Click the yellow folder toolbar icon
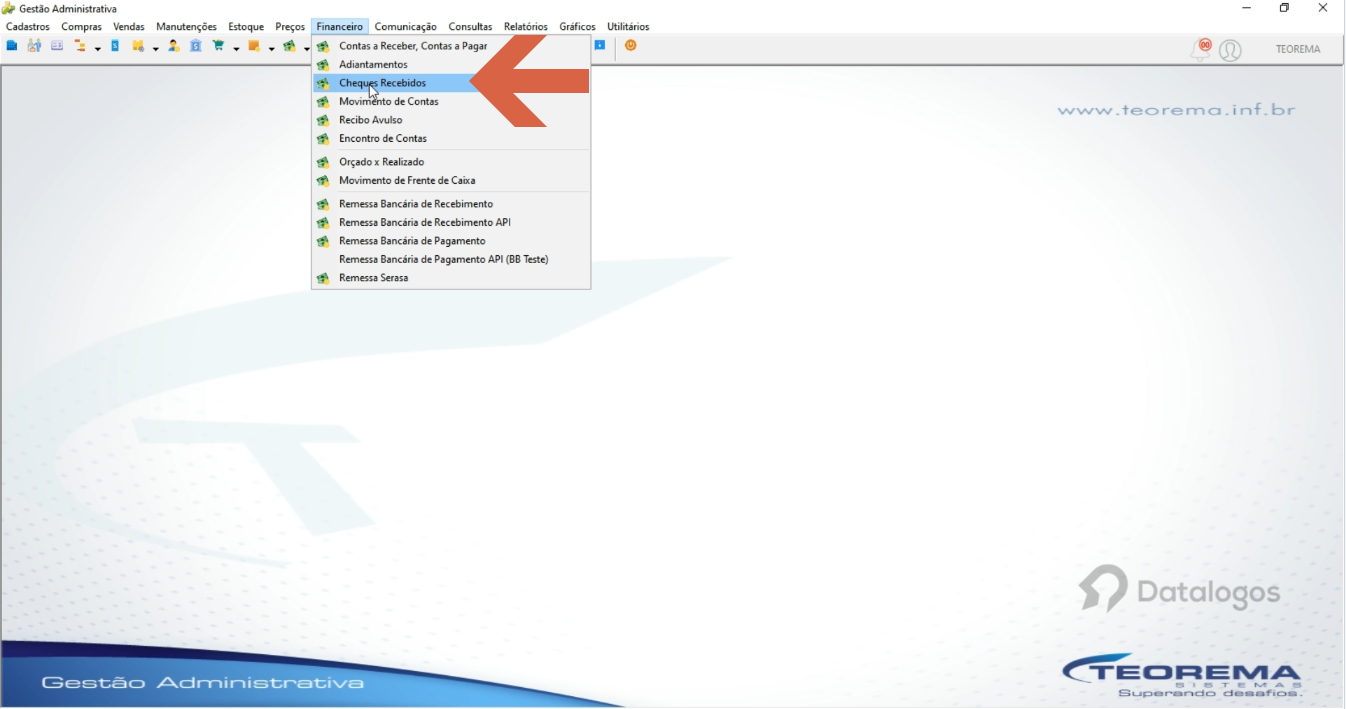 coord(139,46)
